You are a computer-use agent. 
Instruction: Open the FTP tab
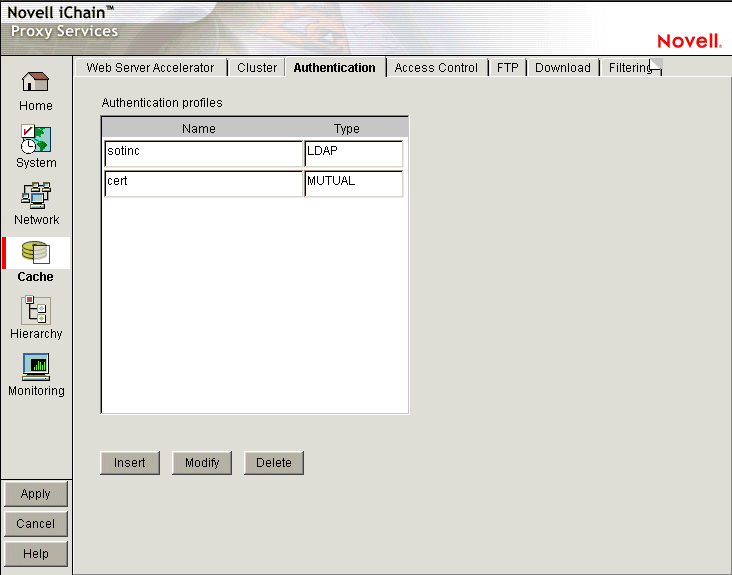pos(507,68)
